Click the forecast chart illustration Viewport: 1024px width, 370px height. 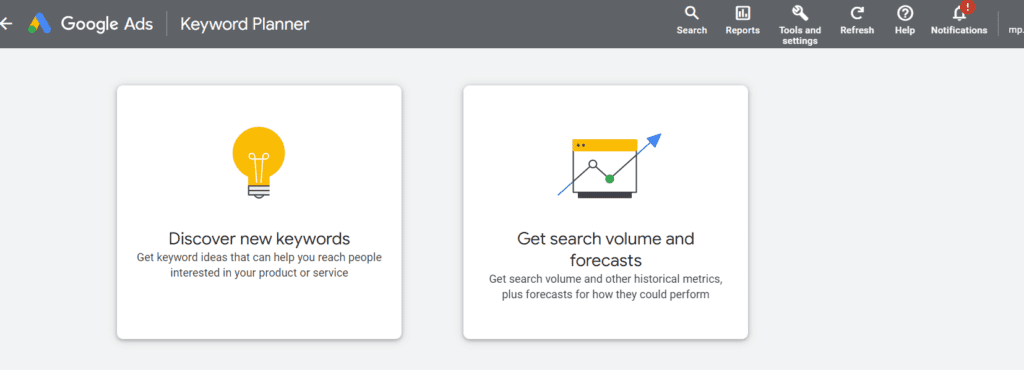pos(609,166)
